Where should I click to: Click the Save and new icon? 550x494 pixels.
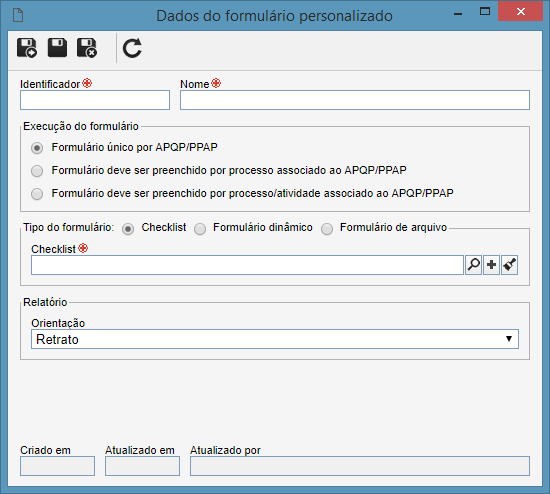pyautogui.click(x=27, y=48)
